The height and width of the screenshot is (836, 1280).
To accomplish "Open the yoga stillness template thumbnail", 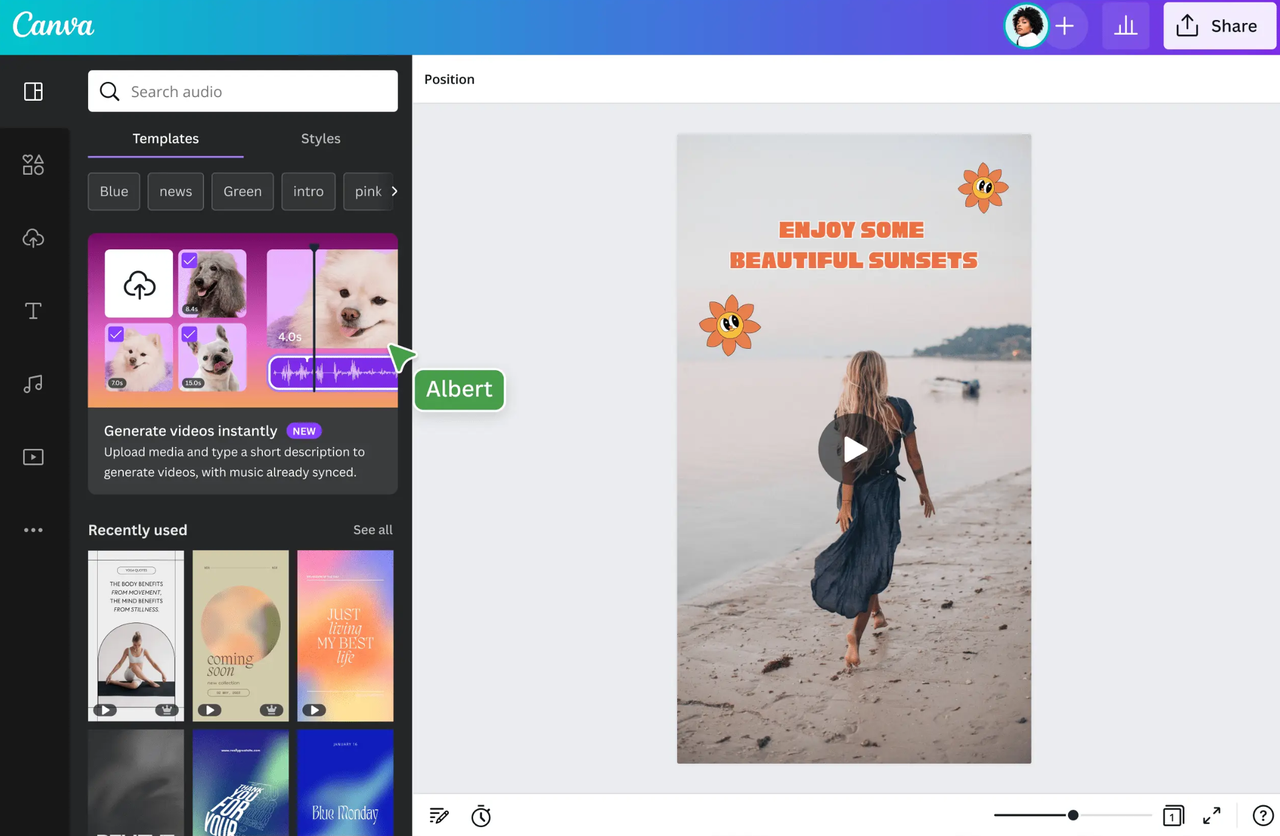I will (x=136, y=635).
